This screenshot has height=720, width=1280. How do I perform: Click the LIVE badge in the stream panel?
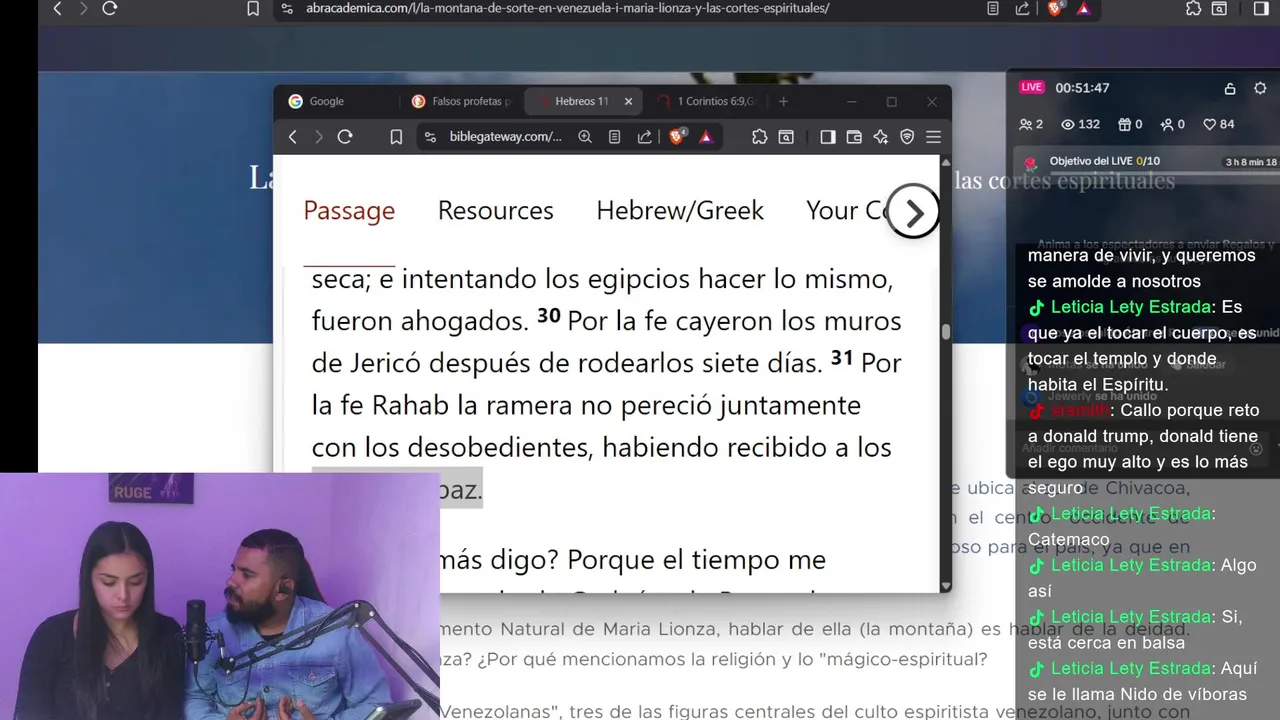click(1031, 88)
